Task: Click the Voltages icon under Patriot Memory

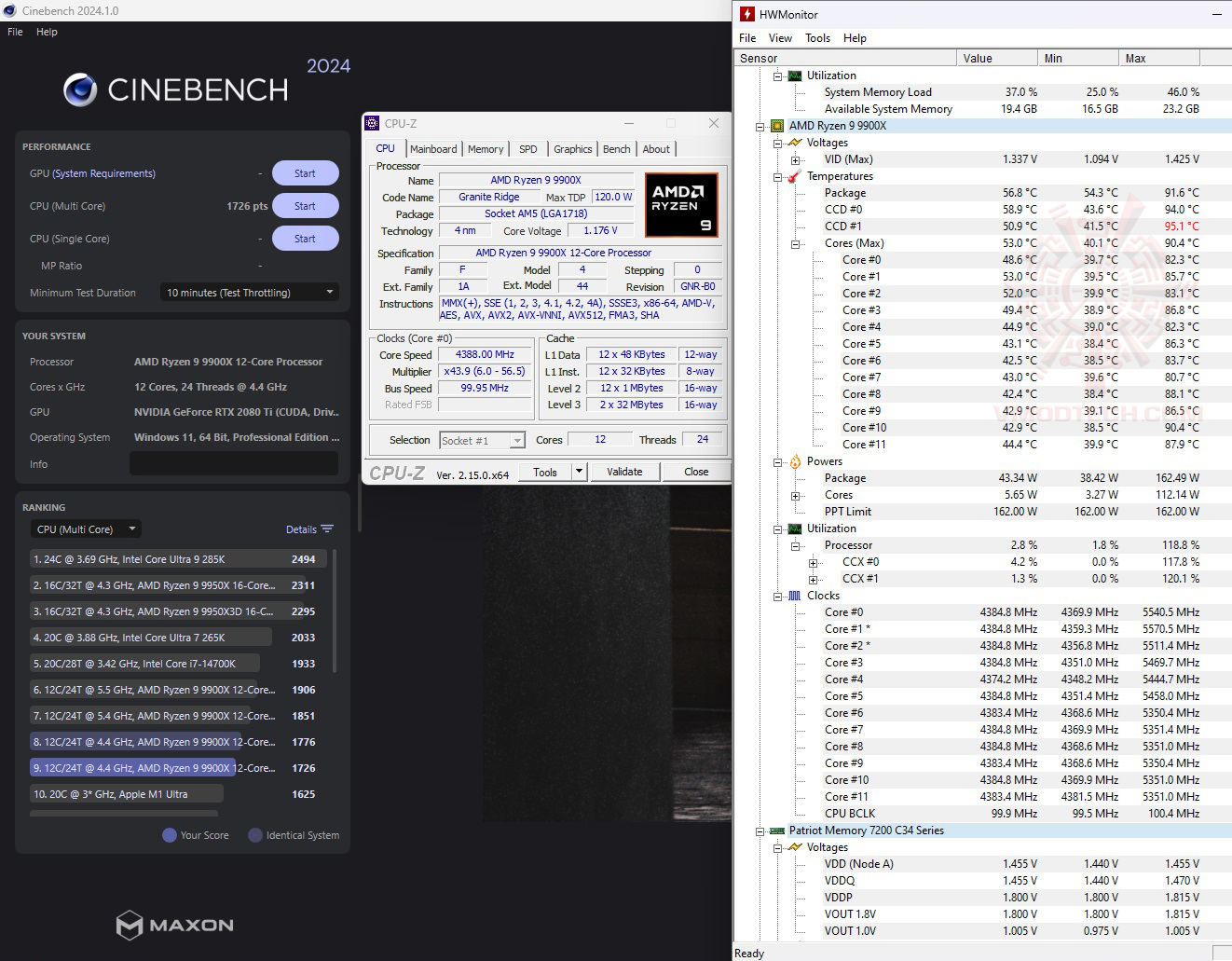Action: (x=795, y=847)
